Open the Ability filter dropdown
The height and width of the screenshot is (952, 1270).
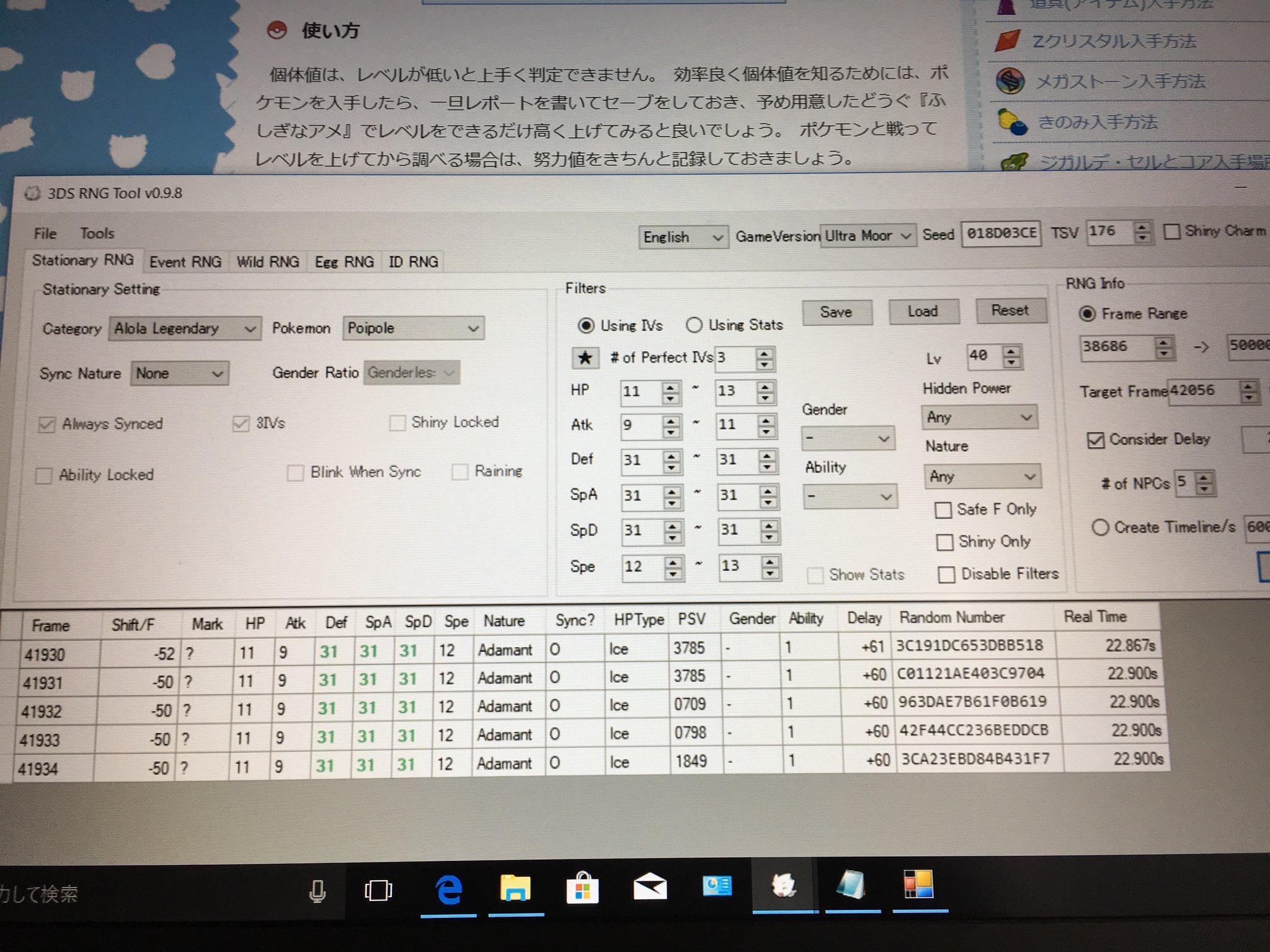click(x=850, y=496)
